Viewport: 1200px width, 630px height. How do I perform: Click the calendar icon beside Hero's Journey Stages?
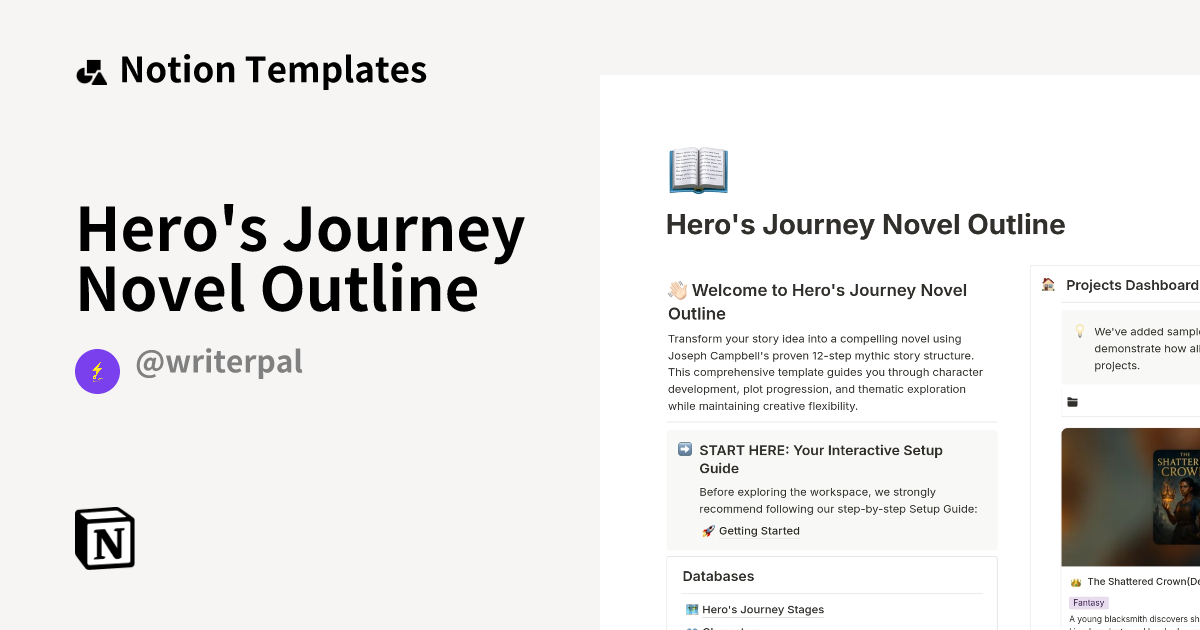click(691, 609)
